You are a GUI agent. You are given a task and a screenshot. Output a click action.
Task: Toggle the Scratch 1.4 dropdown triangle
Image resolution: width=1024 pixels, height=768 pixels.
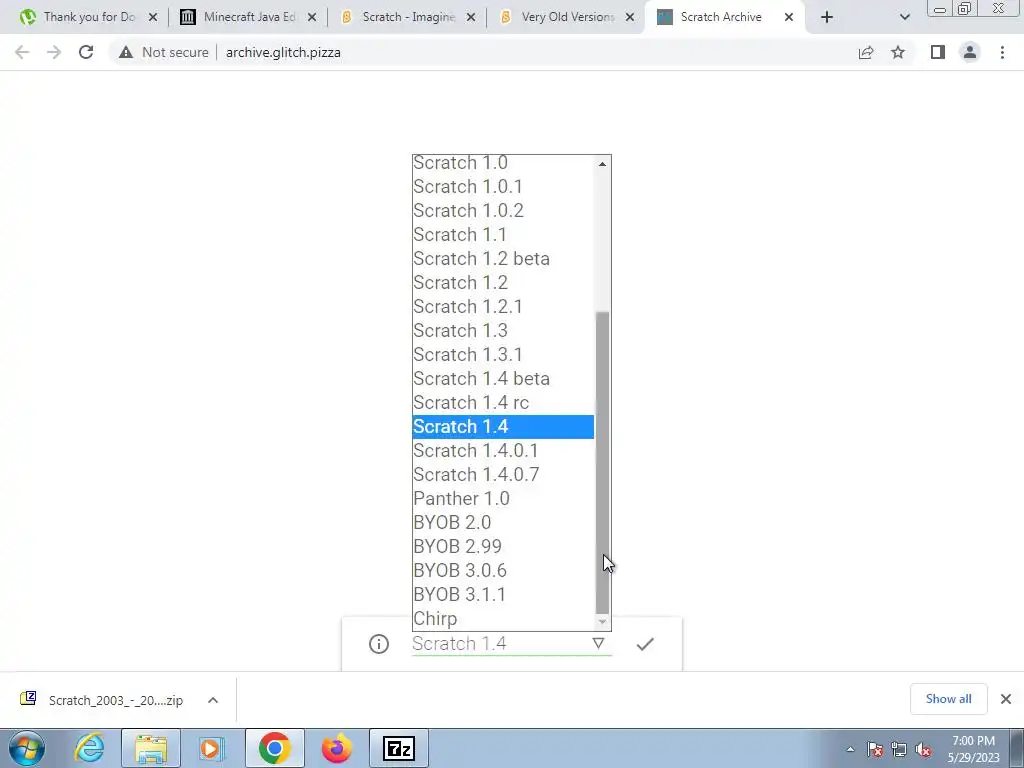[598, 643]
